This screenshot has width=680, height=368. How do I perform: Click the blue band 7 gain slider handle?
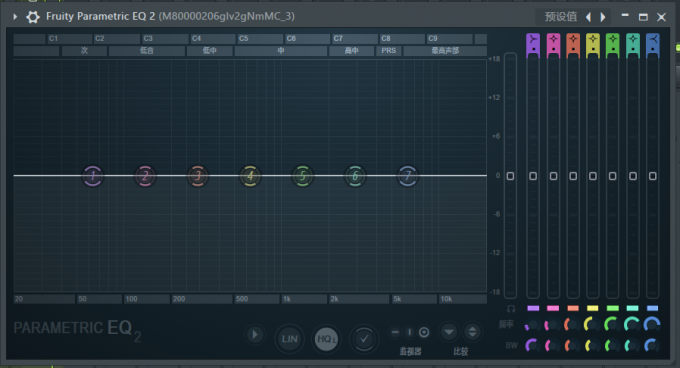(653, 176)
